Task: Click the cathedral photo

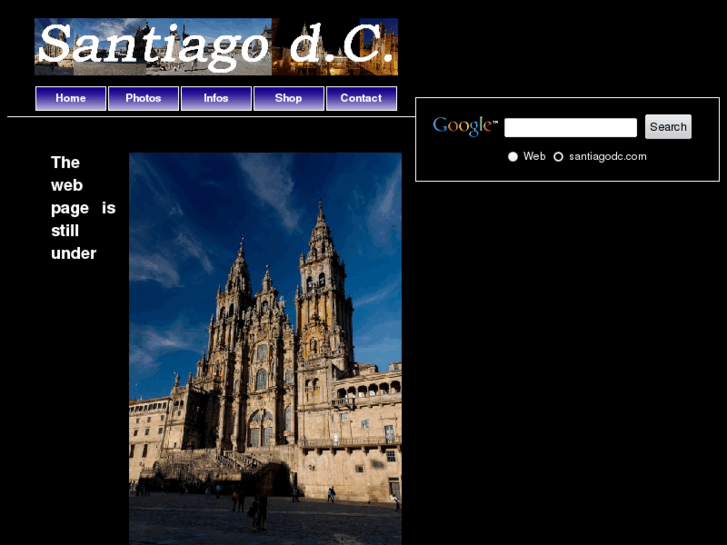Action: tap(265, 349)
